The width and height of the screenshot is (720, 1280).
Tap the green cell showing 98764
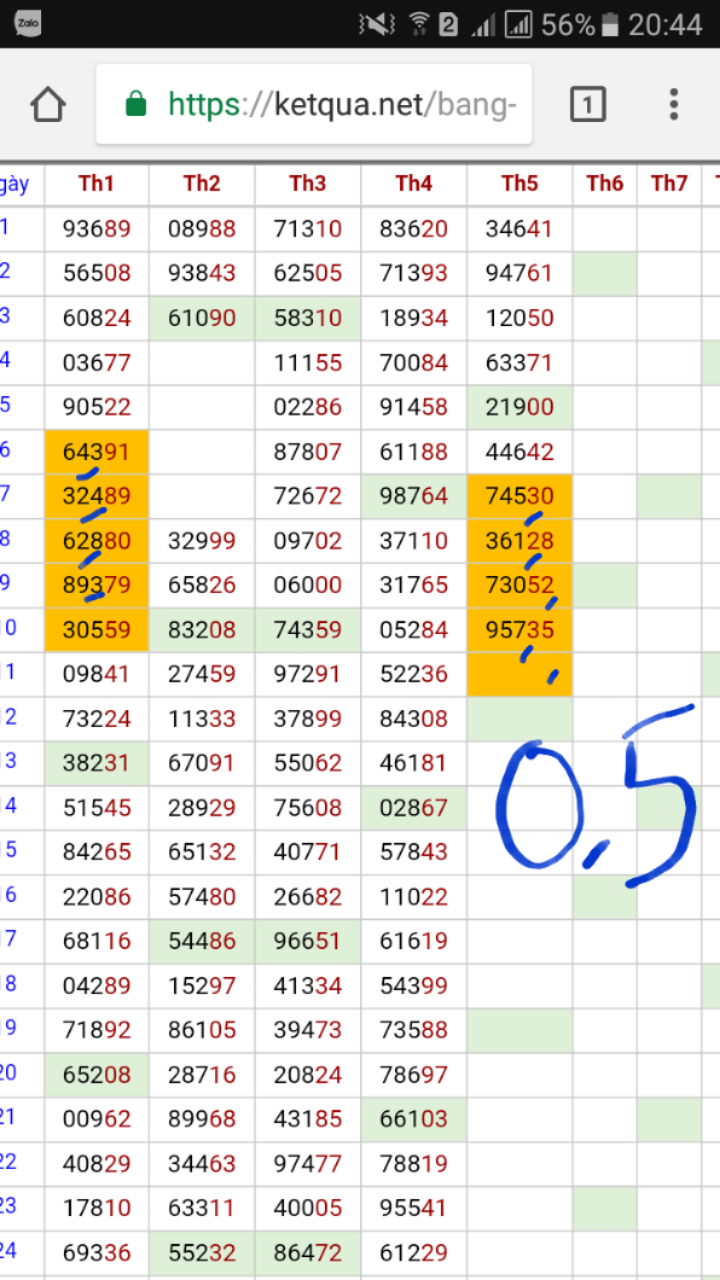pos(414,497)
